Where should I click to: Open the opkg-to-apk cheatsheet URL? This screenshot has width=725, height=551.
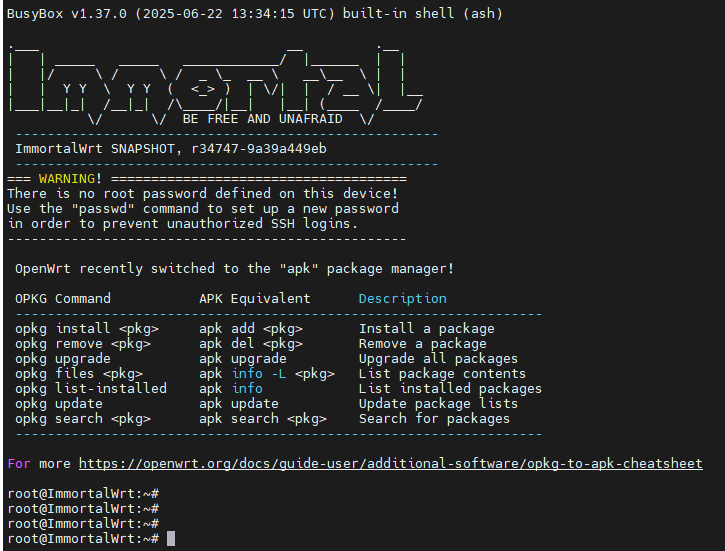coord(391,464)
